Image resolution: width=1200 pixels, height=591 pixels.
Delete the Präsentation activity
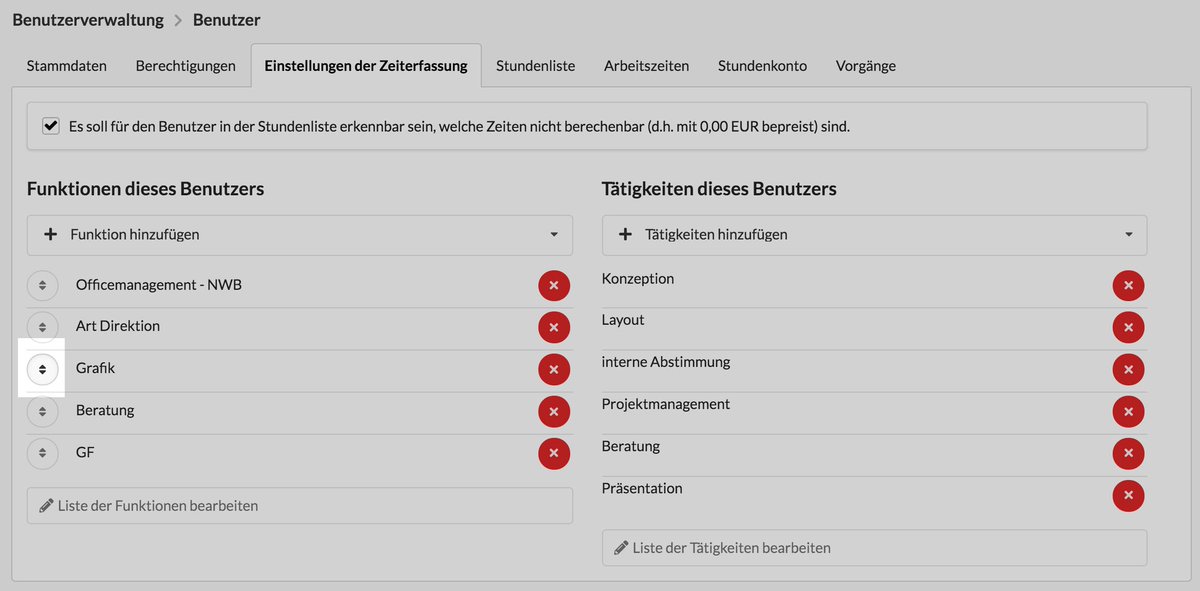pos(1128,496)
